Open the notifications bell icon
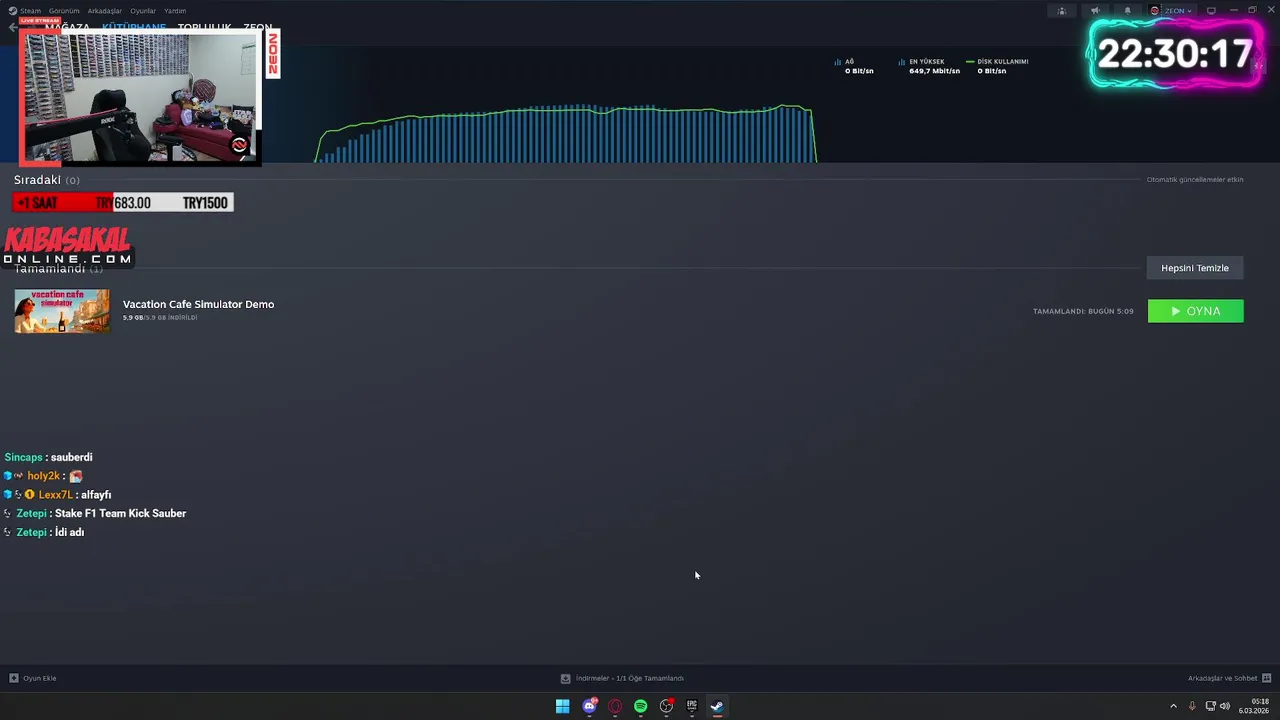Viewport: 1280px width, 720px height. click(x=1127, y=11)
